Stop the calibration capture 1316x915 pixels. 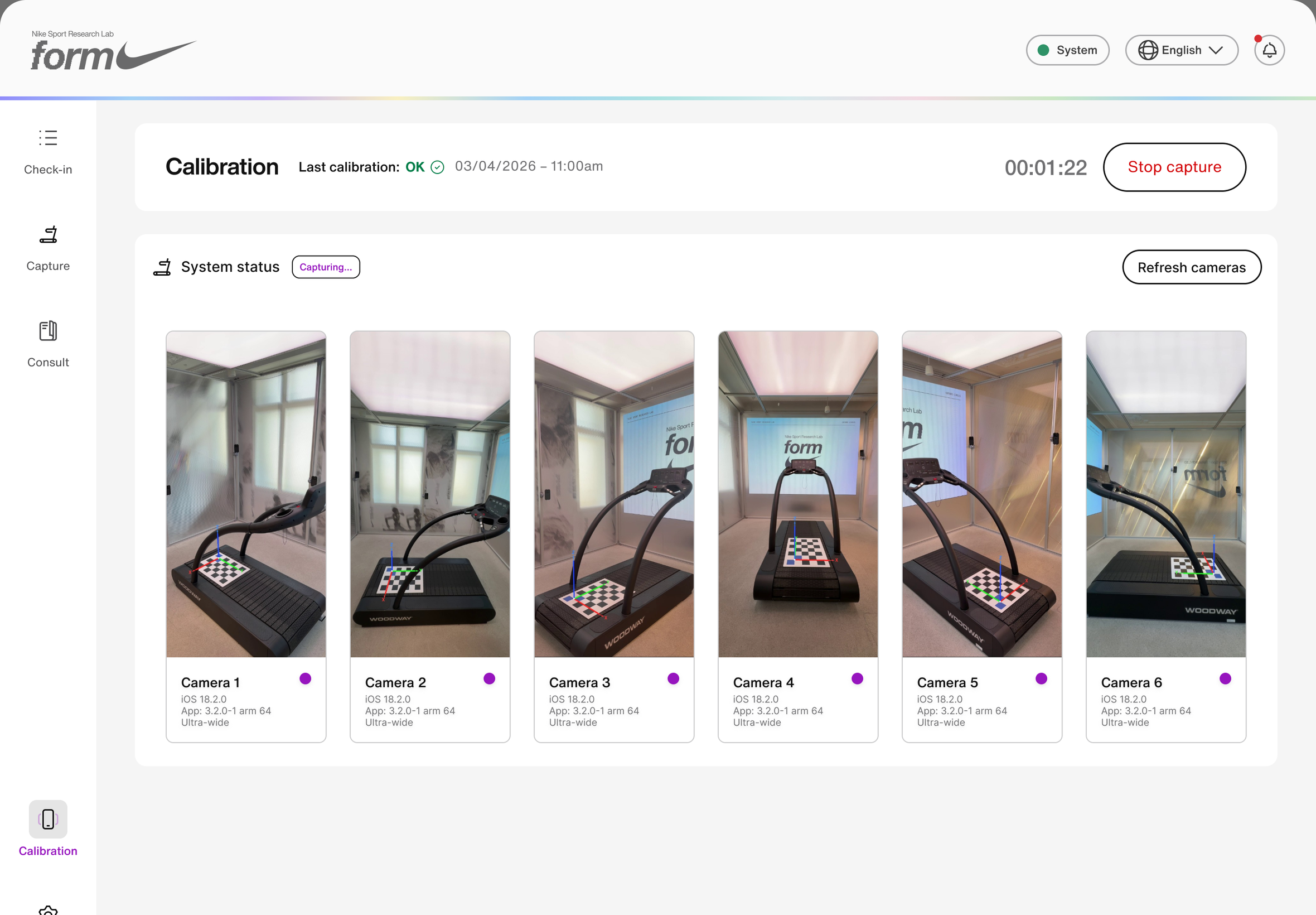(x=1174, y=167)
